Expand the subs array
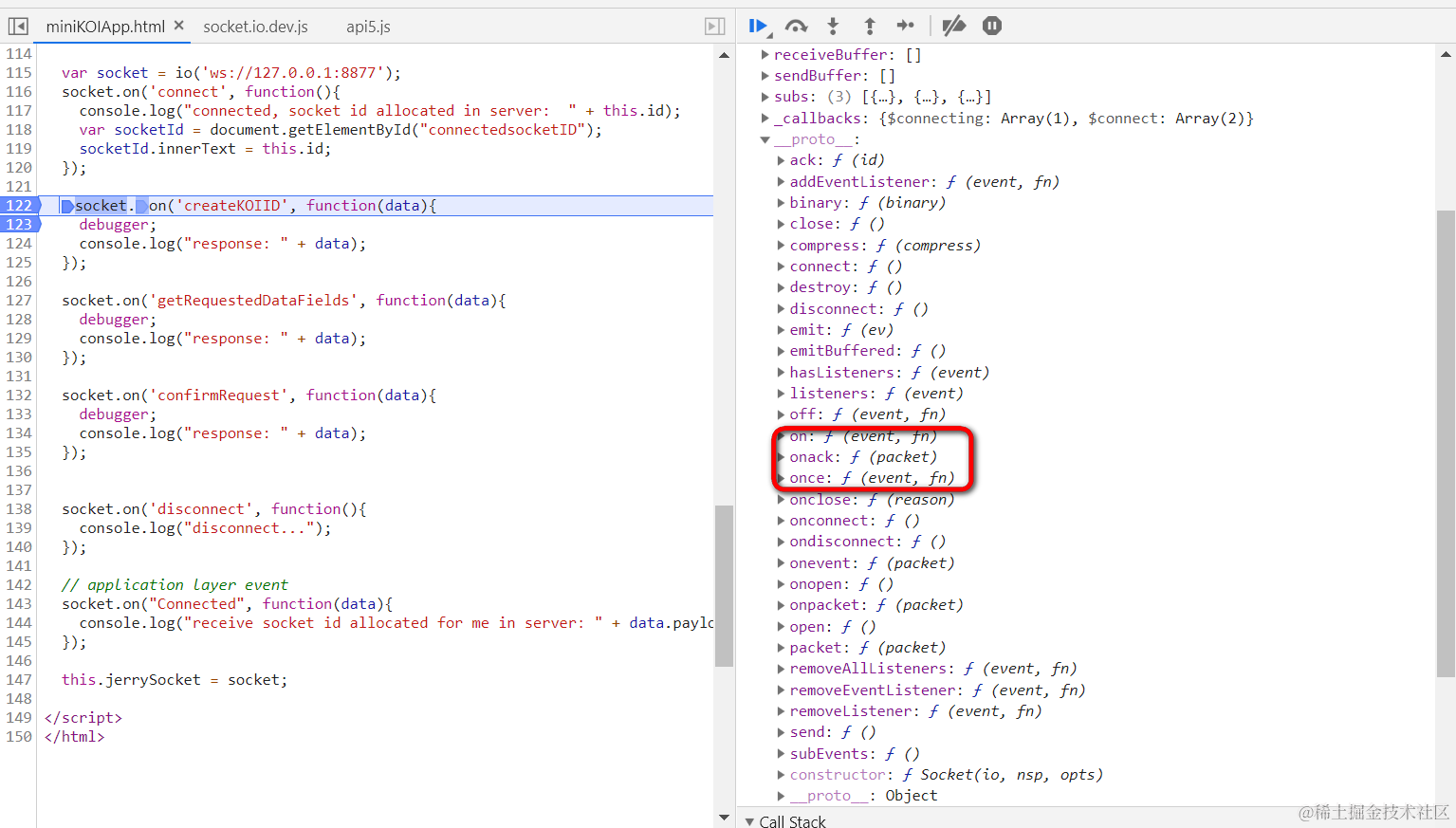This screenshot has width=1456, height=828. 765,97
